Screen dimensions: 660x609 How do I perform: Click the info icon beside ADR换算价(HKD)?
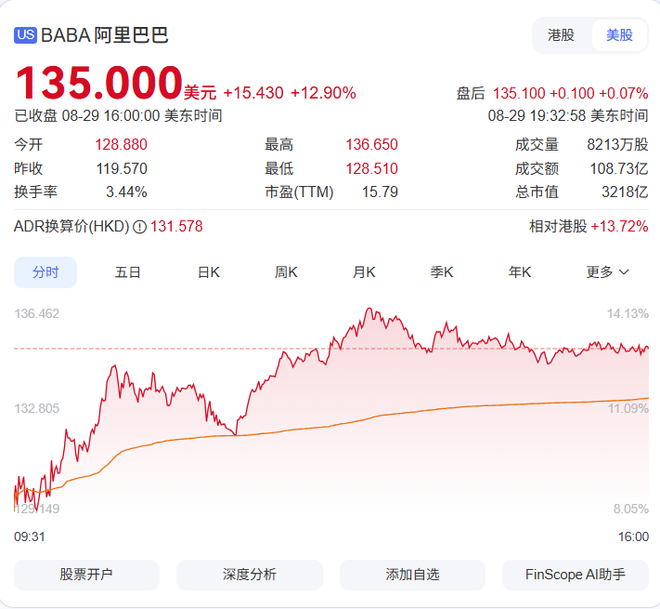click(x=140, y=227)
